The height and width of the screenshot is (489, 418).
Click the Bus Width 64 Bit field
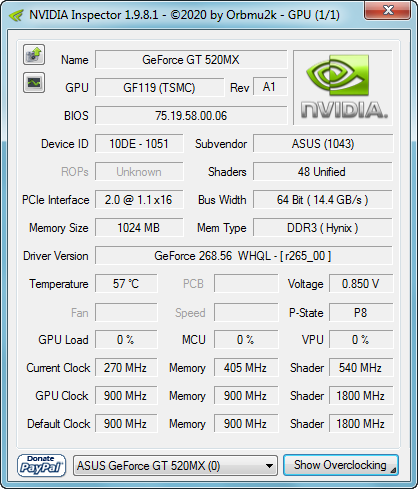point(323,200)
